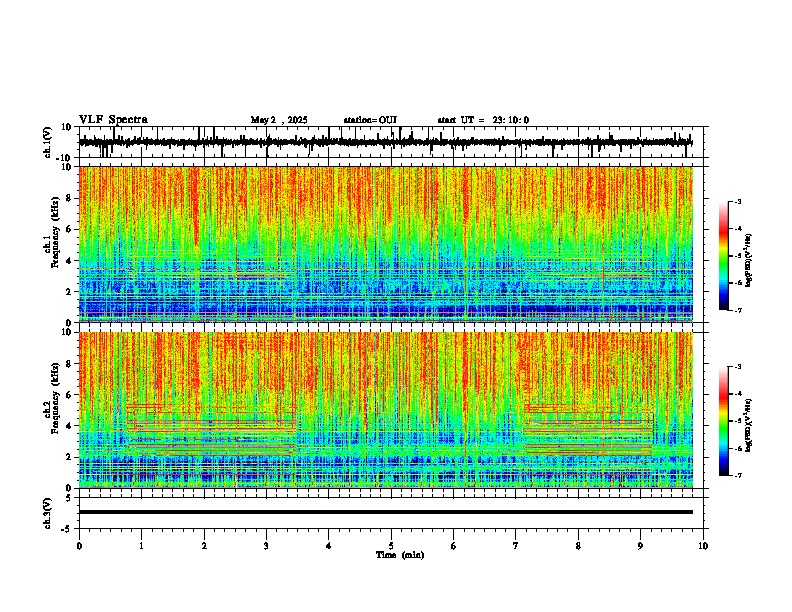Click the time axis tick label "0"

(x=79, y=546)
